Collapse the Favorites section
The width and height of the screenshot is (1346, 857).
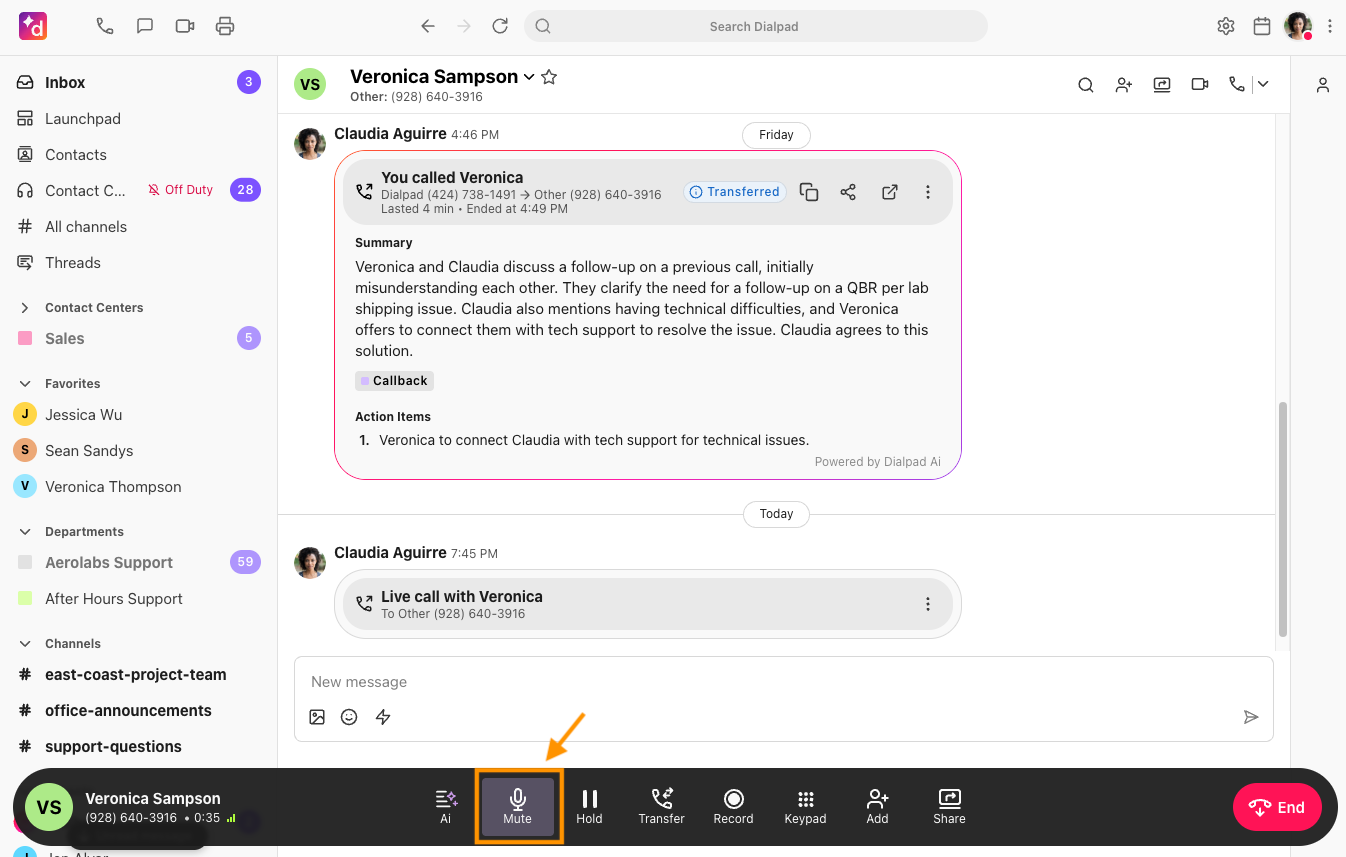click(x=25, y=384)
